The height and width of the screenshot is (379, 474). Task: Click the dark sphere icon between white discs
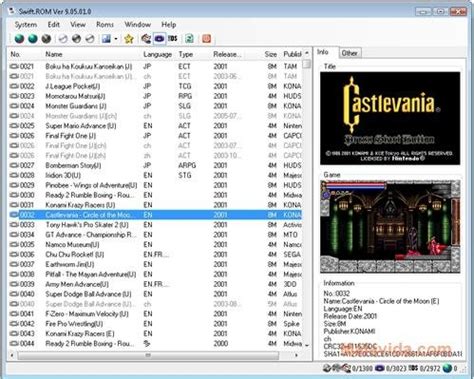pos(76,39)
